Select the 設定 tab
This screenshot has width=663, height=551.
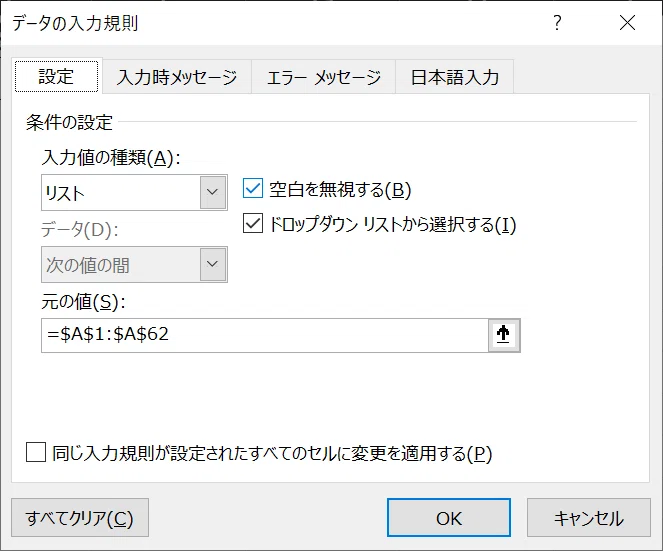tap(56, 77)
